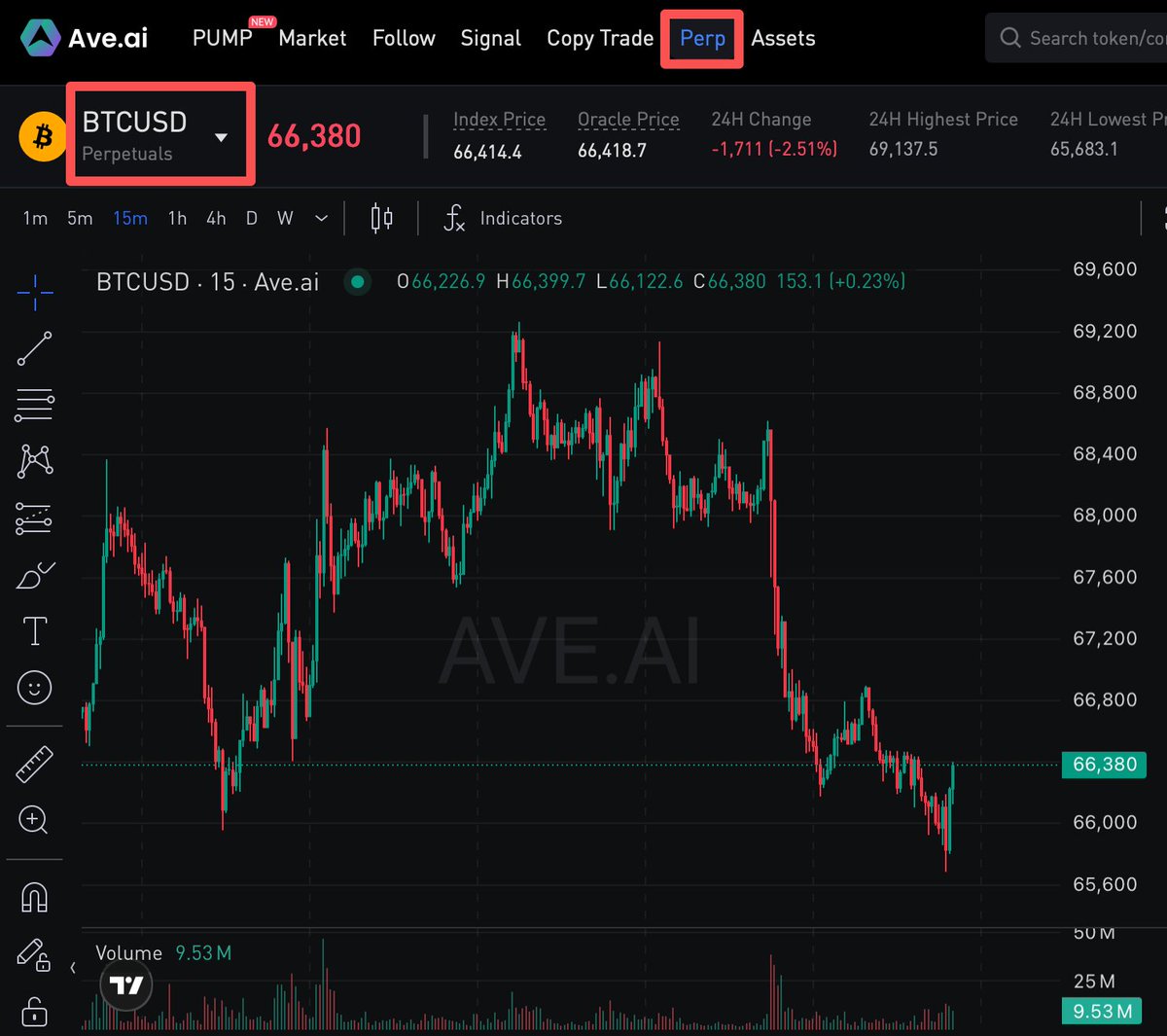Toggle magnet mode for drawings

[x=35, y=897]
